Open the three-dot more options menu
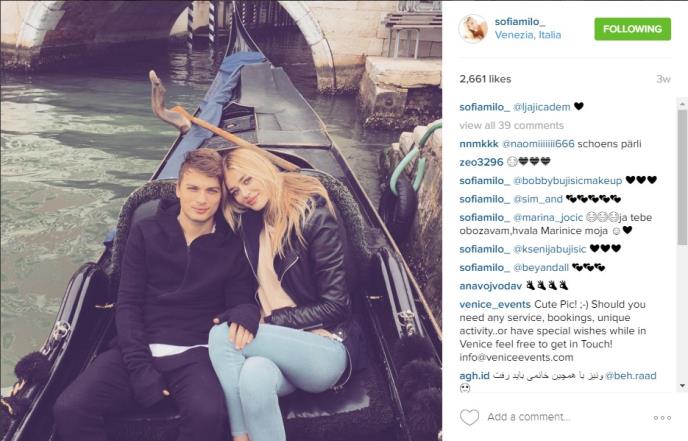 [662, 418]
